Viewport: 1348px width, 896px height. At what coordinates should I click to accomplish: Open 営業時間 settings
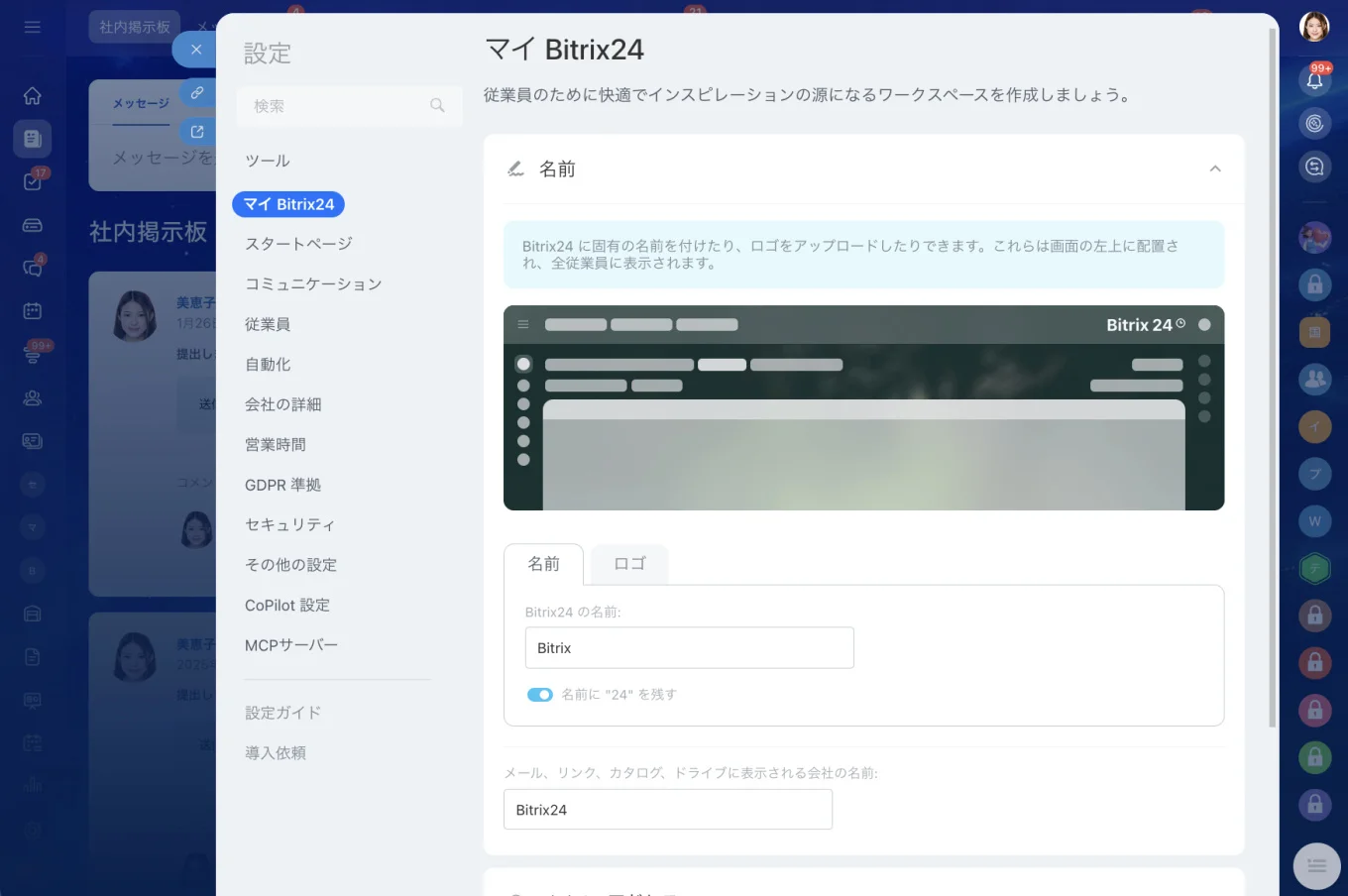(x=276, y=445)
